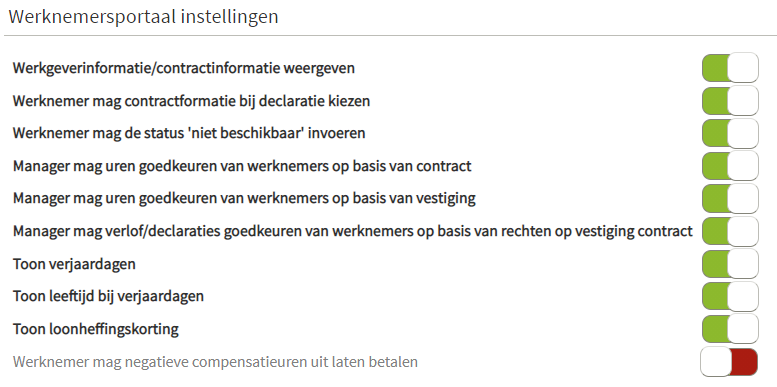
Task: Toggle switch for contractformatie bij declaratie kiezen
Action: click(730, 101)
